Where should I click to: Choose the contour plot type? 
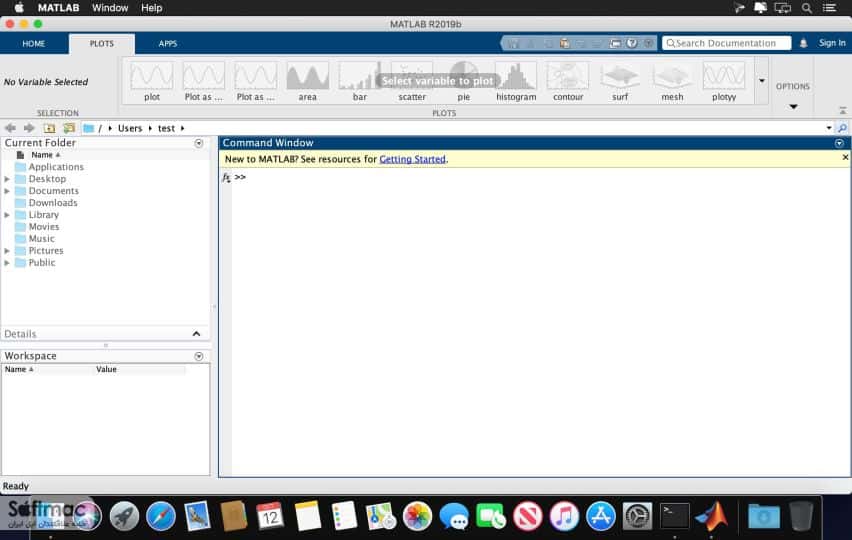point(568,81)
